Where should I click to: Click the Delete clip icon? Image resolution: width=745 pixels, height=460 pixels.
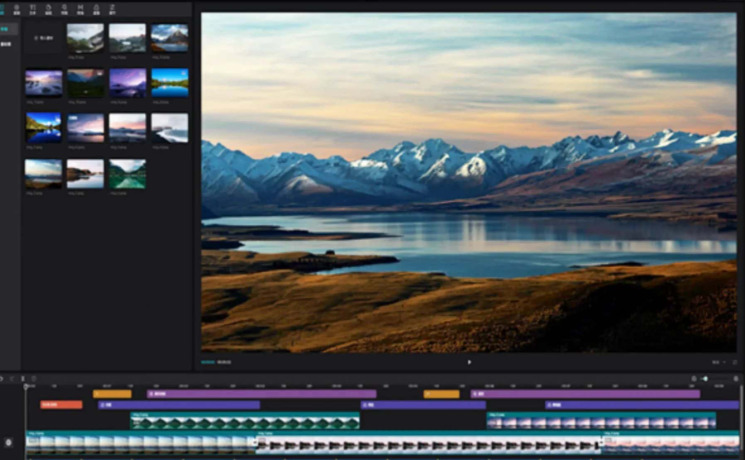pos(33,379)
